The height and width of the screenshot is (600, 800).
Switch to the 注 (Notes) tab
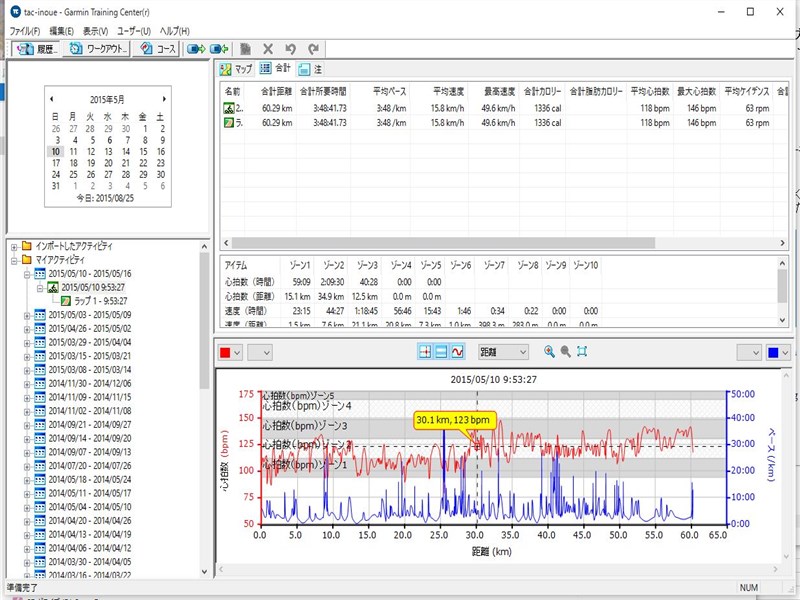pos(311,69)
